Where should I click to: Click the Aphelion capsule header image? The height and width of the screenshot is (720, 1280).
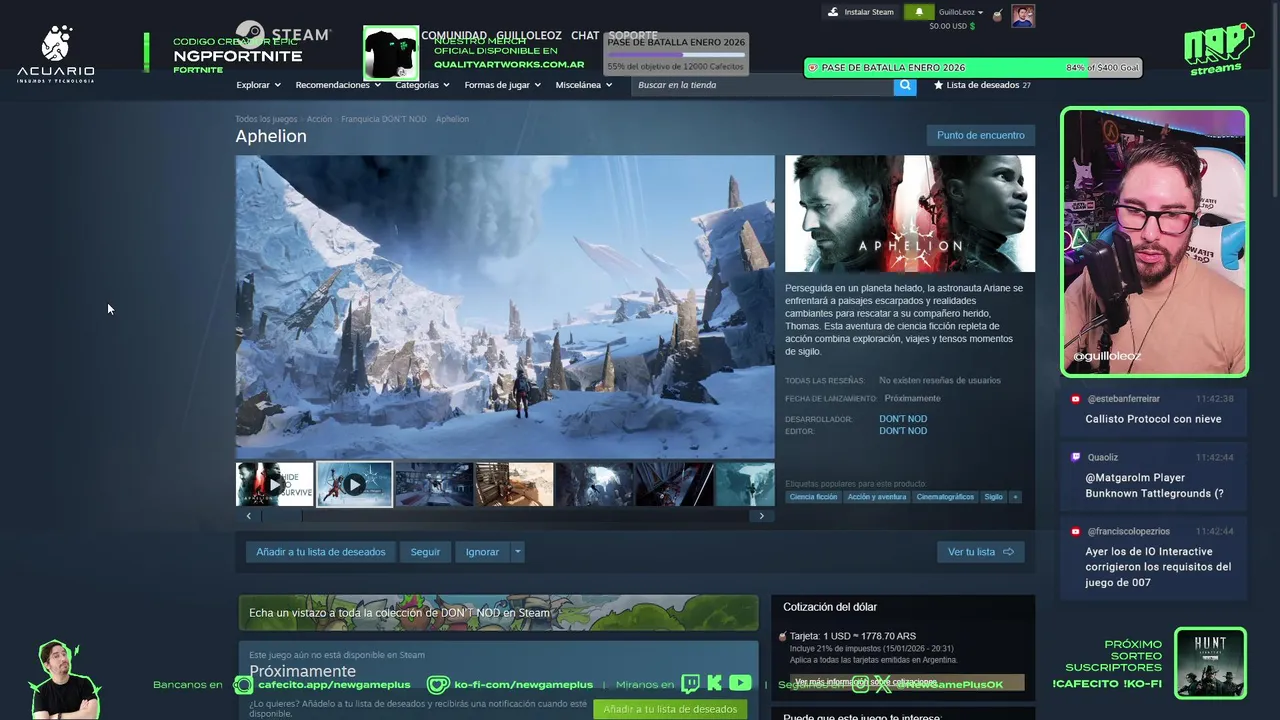[x=910, y=213]
